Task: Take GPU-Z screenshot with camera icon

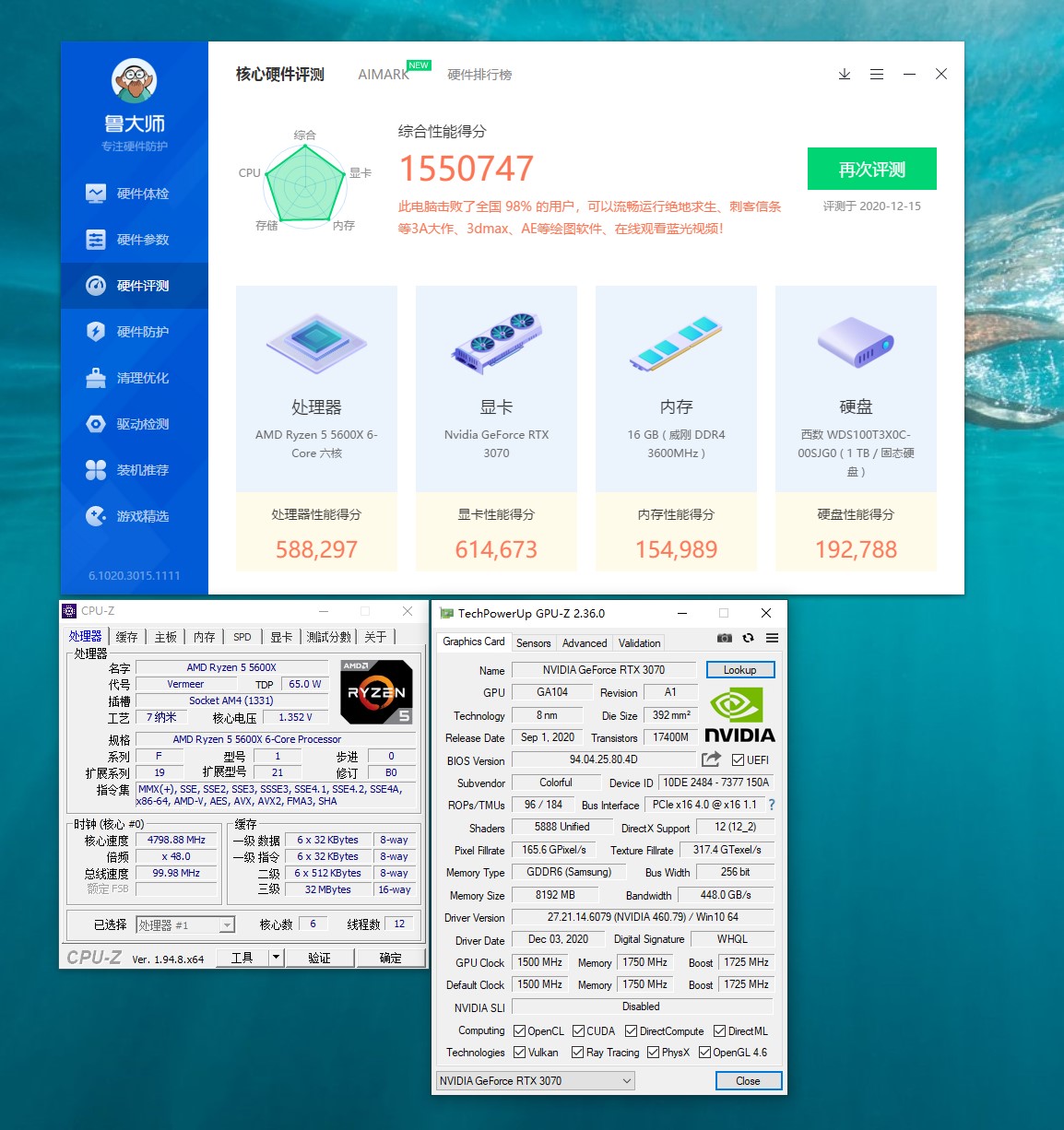Action: tap(725, 638)
